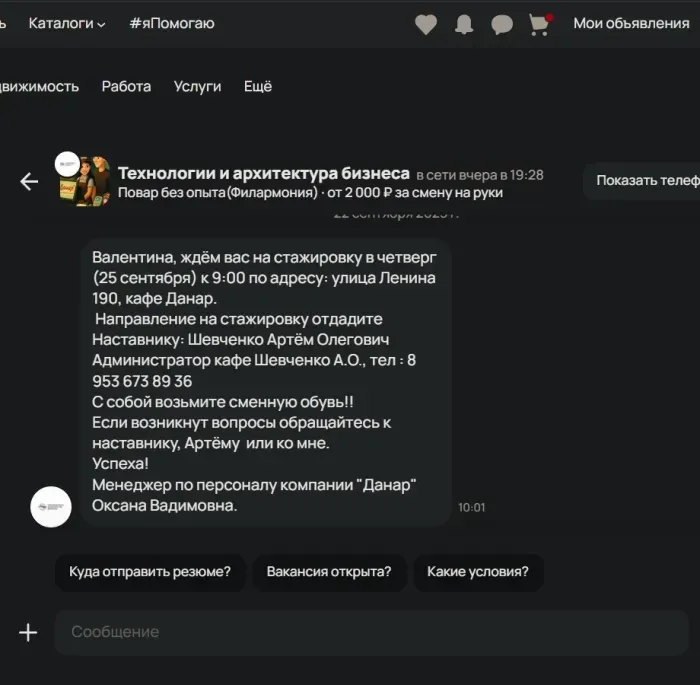700x685 pixels.
Task: Click the sender's round avatar beside the message
Action: tap(51, 507)
